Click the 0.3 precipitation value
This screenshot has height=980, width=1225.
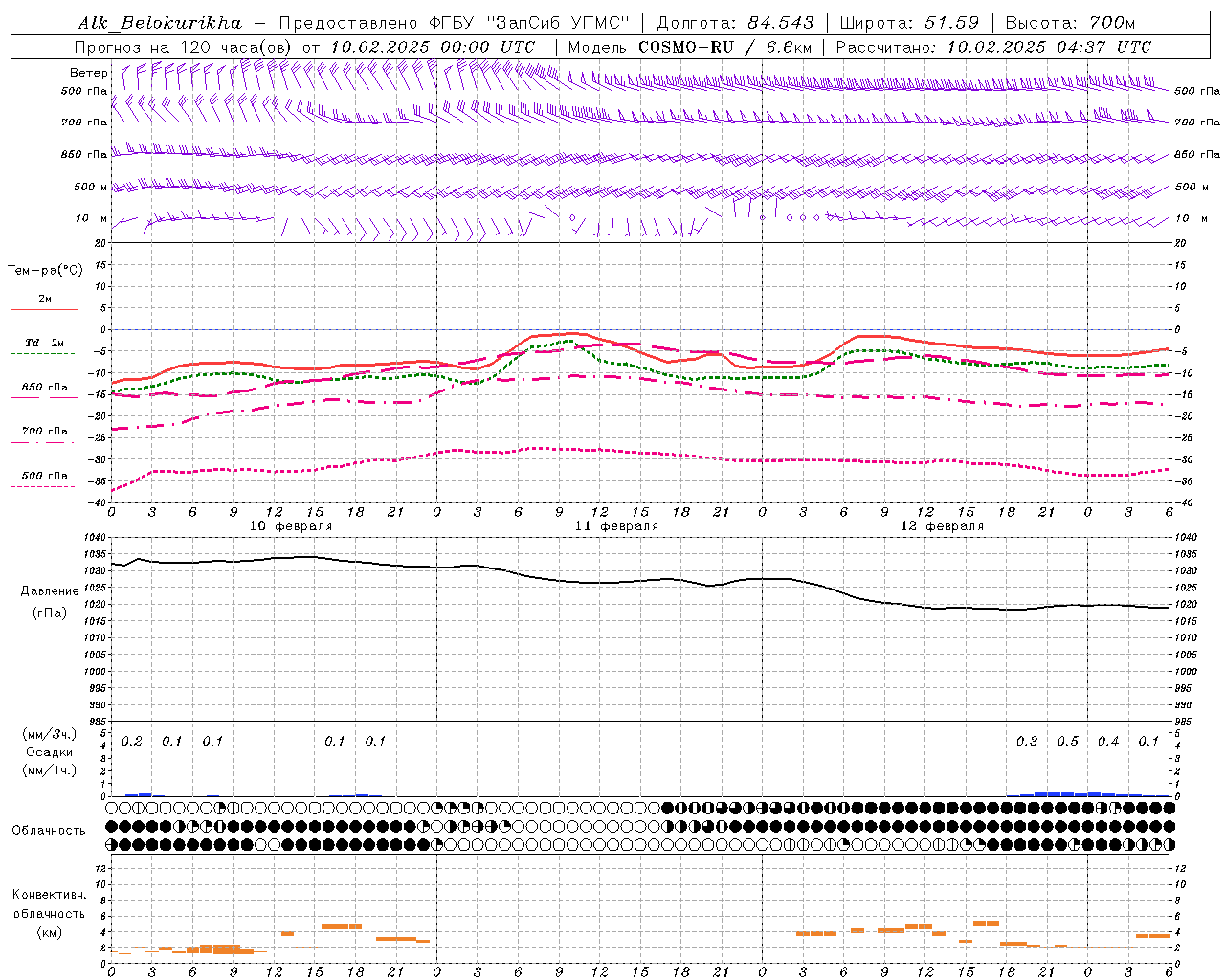[1027, 742]
